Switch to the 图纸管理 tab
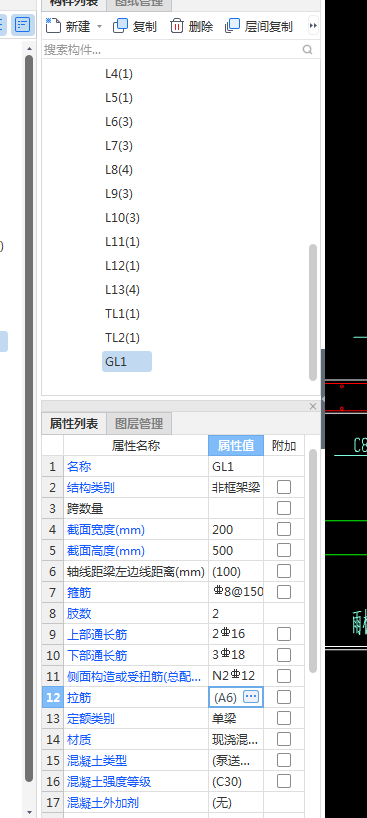The width and height of the screenshot is (367, 818). tap(138, 3)
